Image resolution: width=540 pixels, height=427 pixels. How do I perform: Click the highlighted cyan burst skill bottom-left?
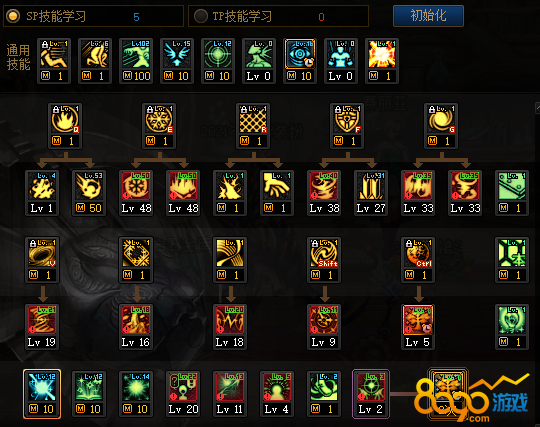point(42,394)
